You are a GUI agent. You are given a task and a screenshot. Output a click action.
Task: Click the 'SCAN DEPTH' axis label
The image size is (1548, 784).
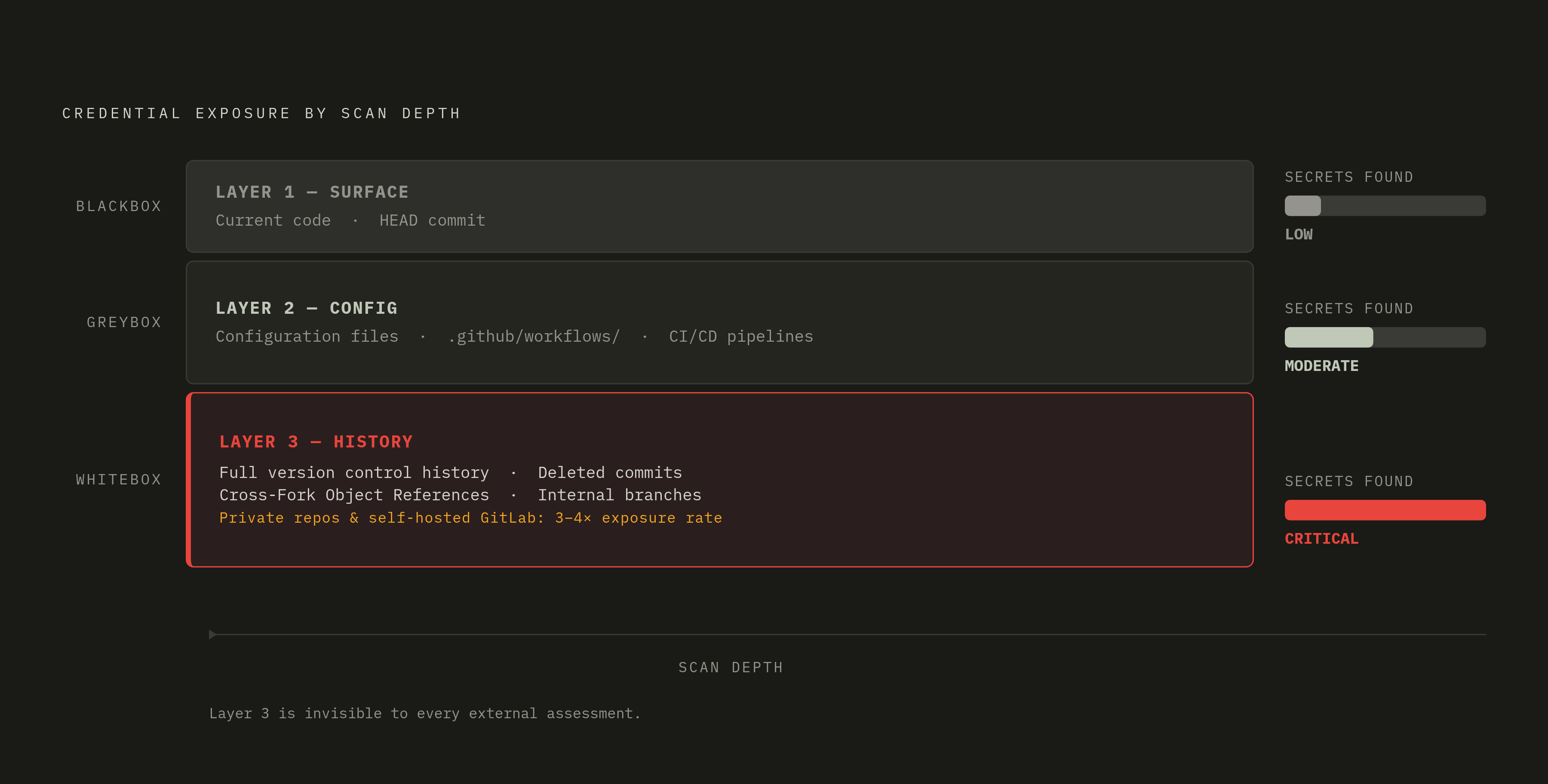coord(731,668)
